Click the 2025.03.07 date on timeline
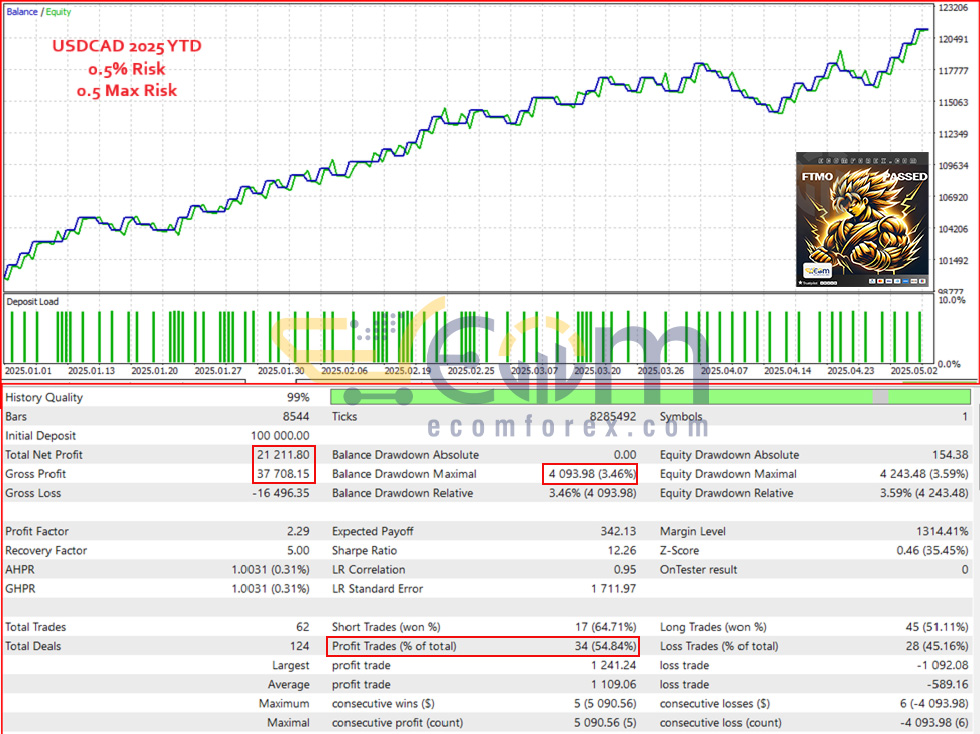980x734 pixels. [534, 371]
